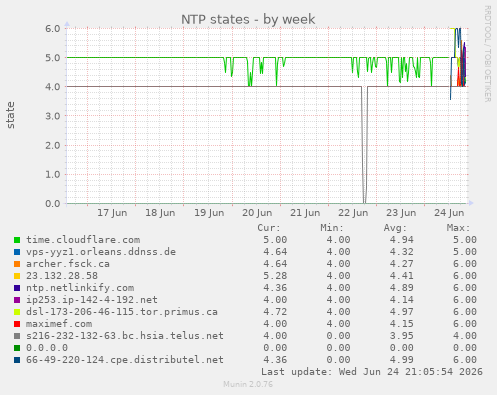Click the navy 66-49-220-124 distributel swatch

(x=17, y=360)
